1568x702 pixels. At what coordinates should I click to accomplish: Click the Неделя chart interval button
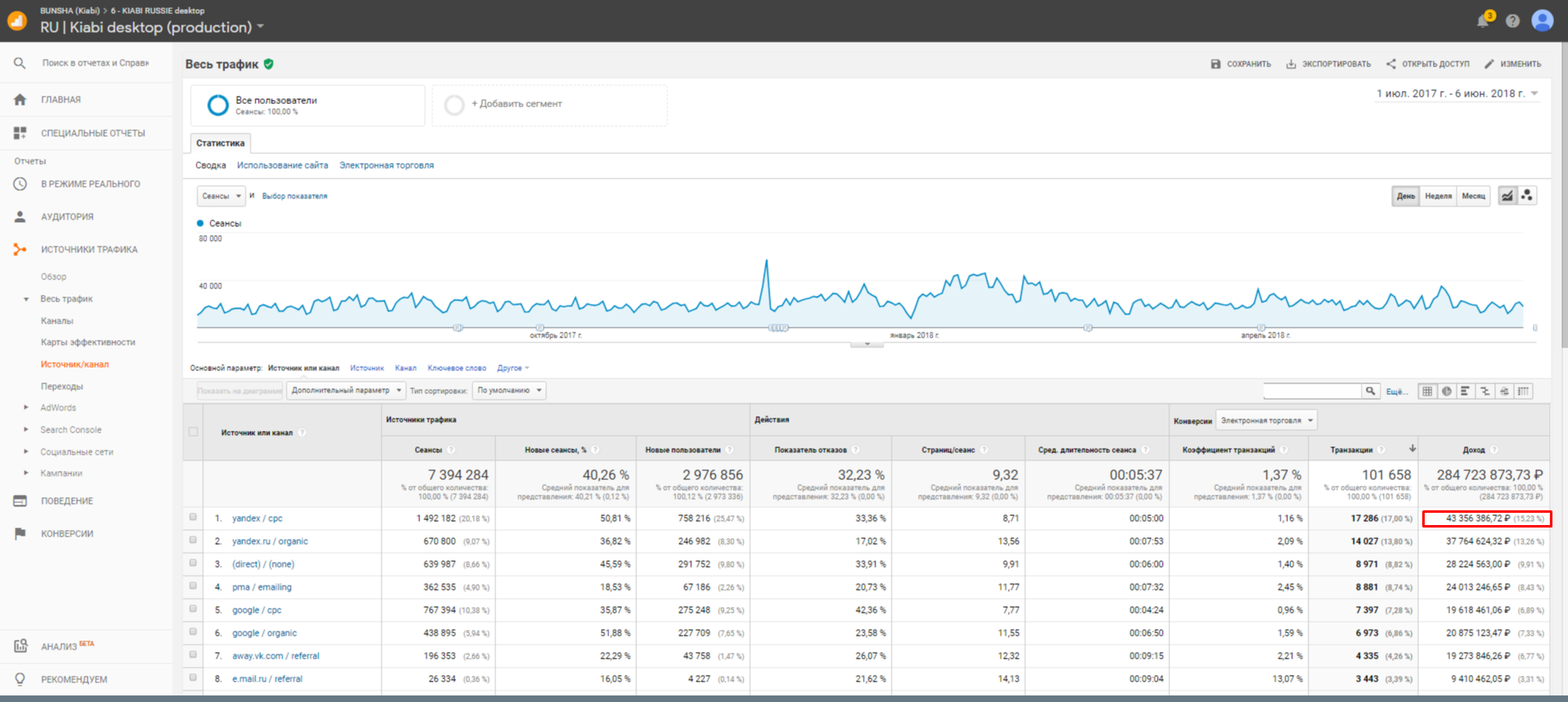click(1438, 196)
